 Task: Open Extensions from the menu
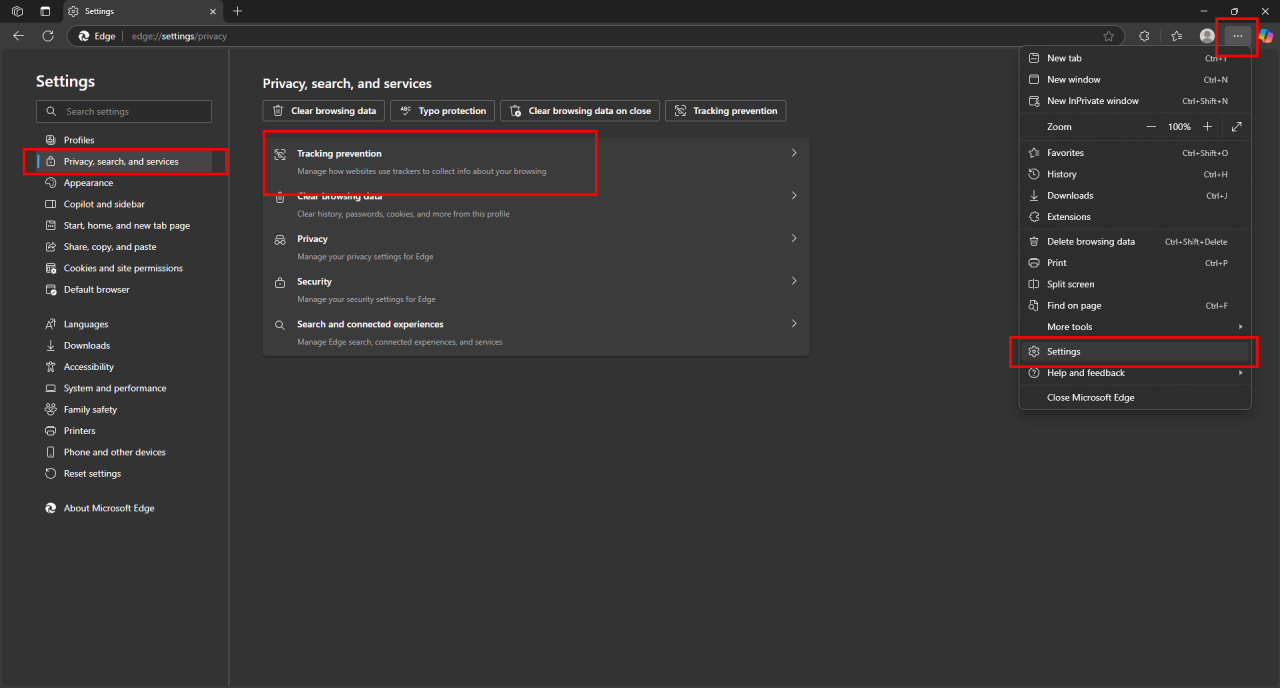1135,217
